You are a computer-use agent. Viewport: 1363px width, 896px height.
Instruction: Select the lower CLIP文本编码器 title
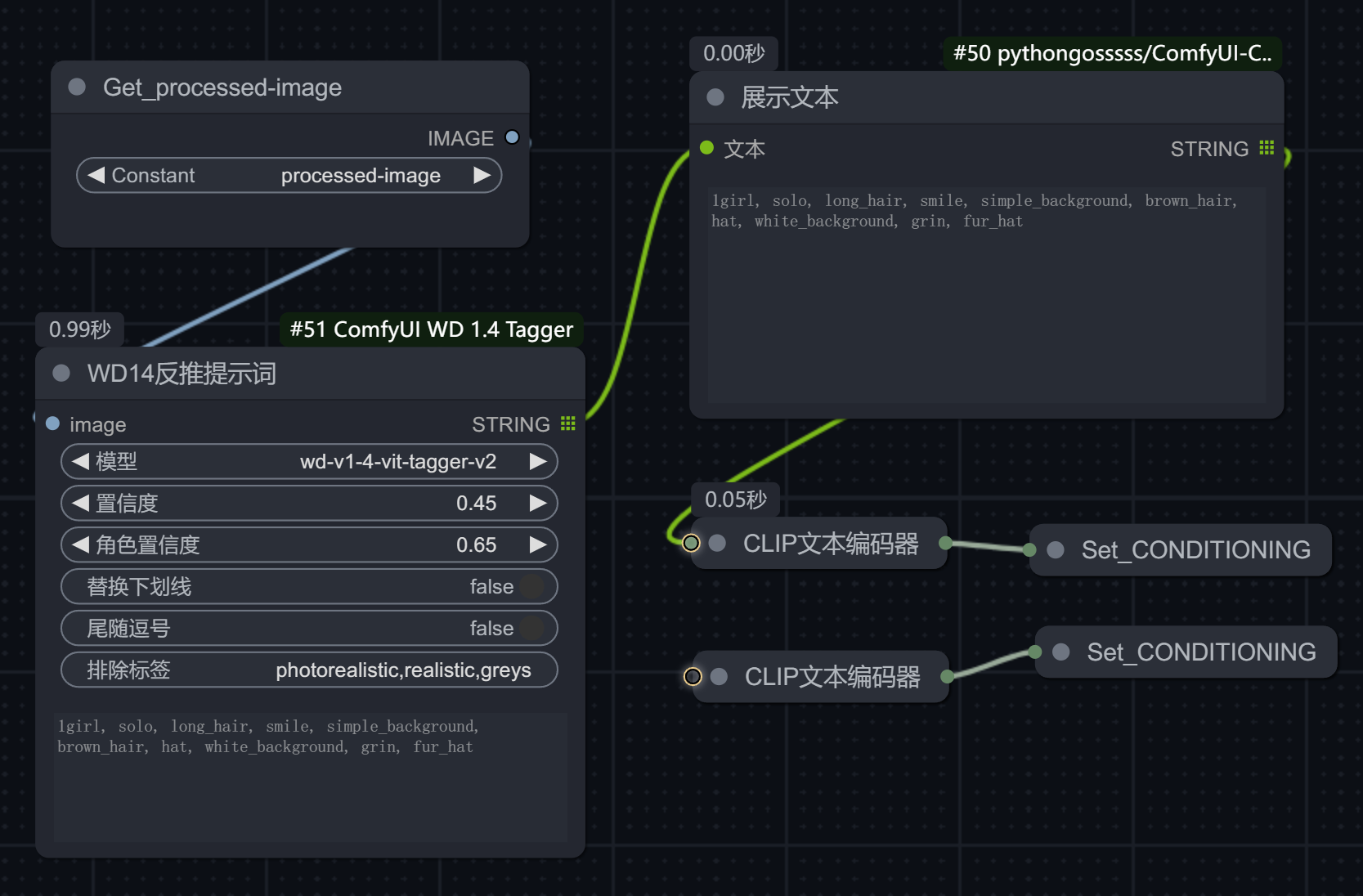click(832, 676)
